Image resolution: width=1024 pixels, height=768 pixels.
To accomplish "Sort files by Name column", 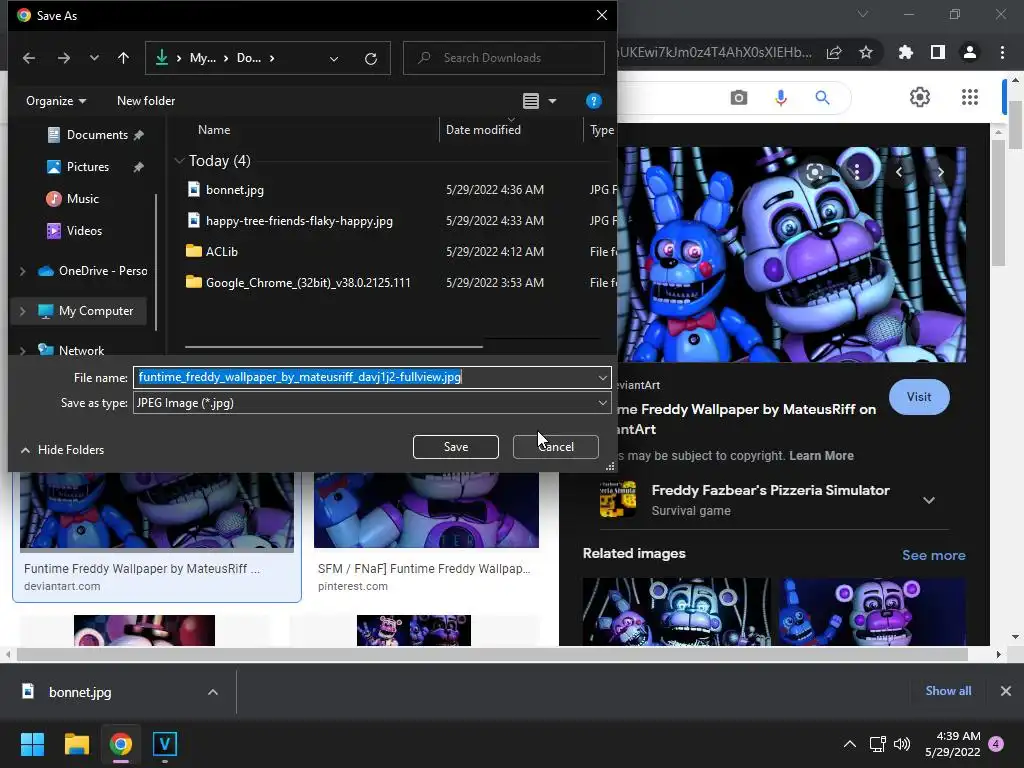I will 214,130.
